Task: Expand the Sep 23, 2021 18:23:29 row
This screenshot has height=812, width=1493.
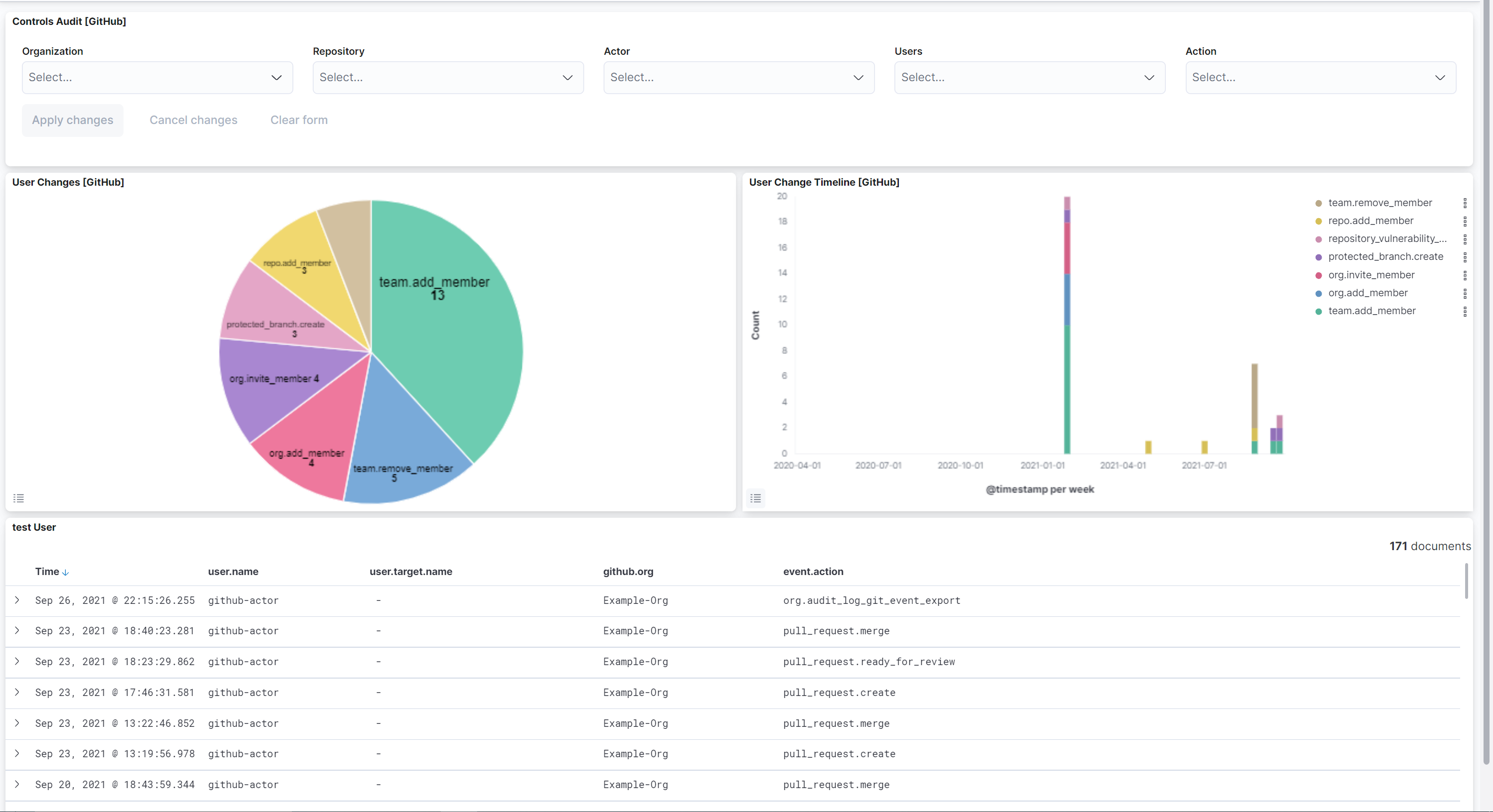Action: [17, 661]
